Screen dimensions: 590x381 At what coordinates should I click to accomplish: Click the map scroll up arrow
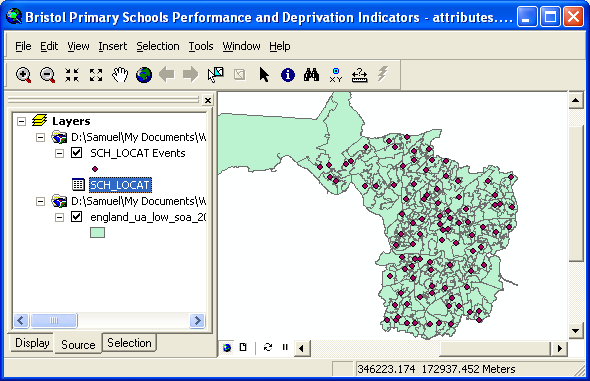pos(576,100)
